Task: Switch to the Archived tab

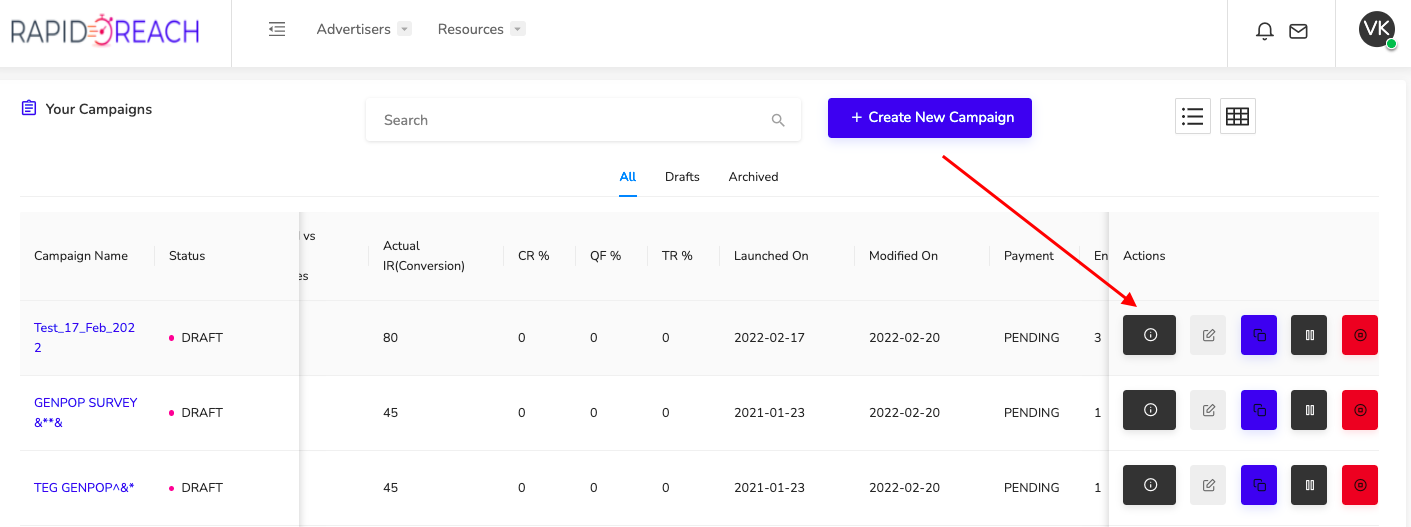Action: pos(753,176)
